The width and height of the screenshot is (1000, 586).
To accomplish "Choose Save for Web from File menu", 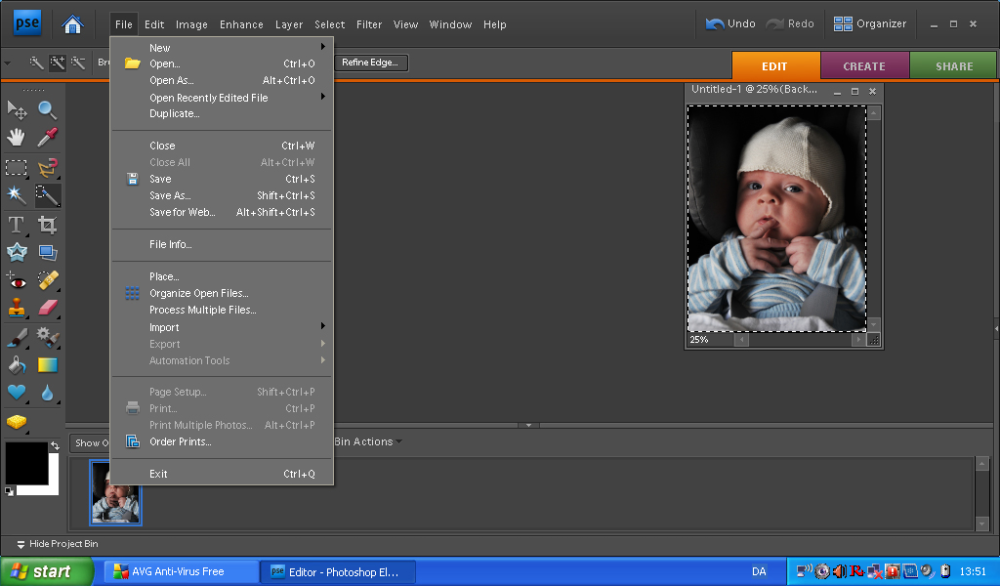I will tap(182, 212).
